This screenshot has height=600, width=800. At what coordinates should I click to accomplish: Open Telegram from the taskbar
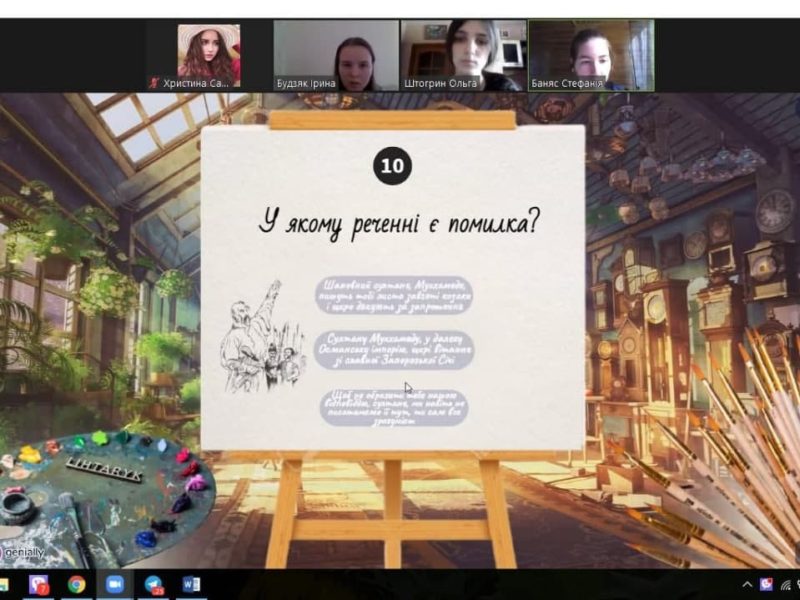click(x=153, y=584)
